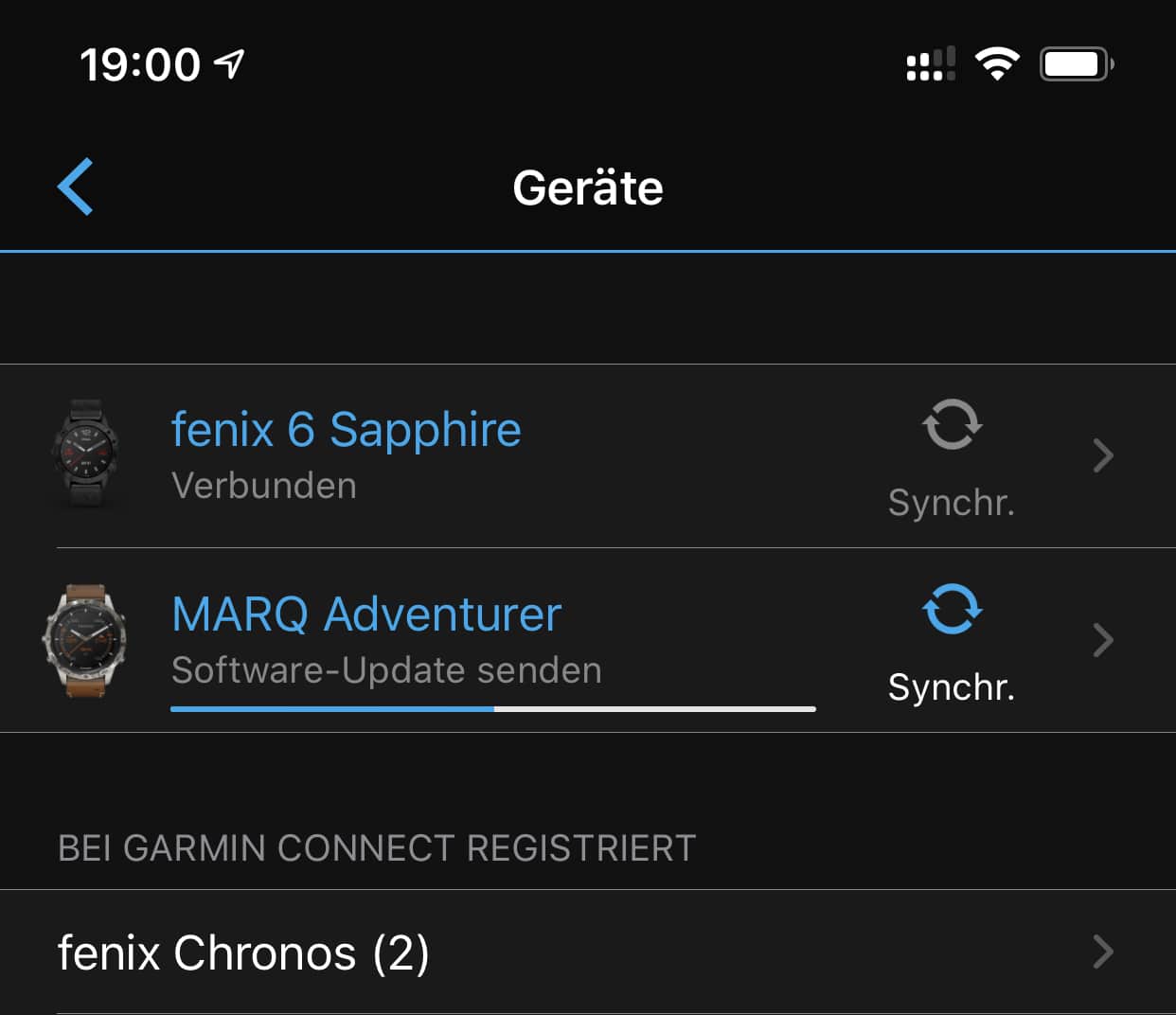Expand fenix Chronos (2) via chevron

(x=1102, y=952)
